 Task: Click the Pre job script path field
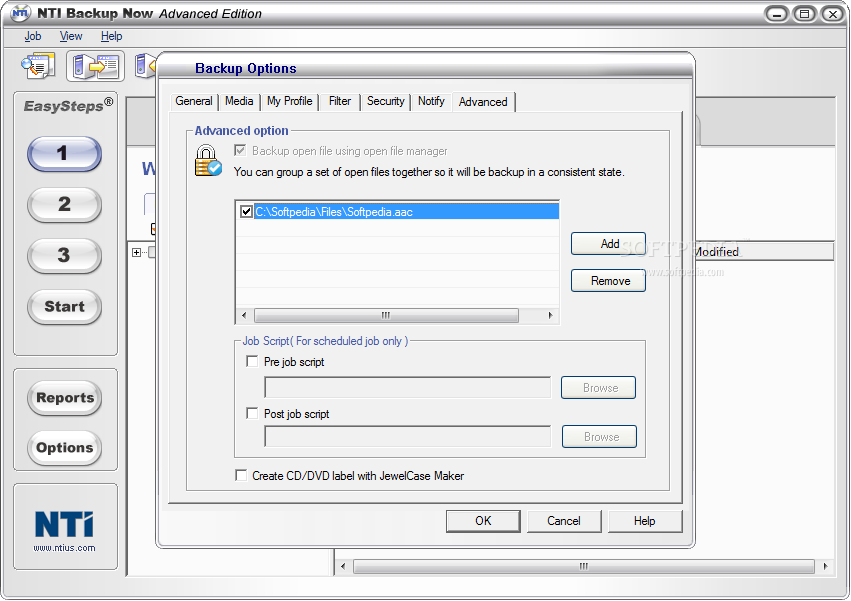[x=408, y=388]
